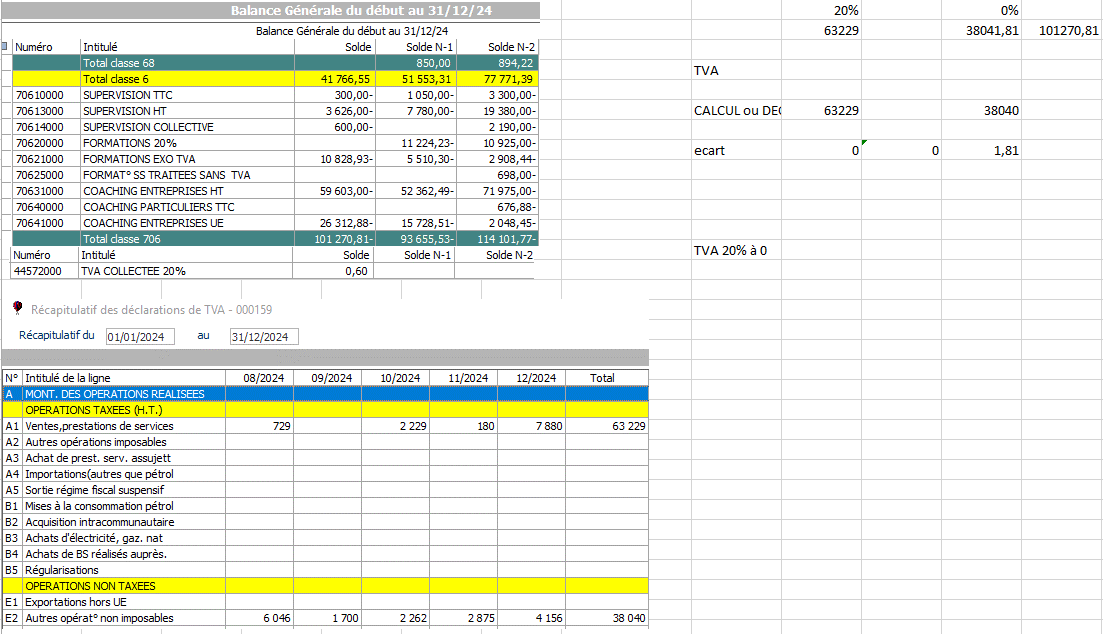Select account 70621000 FORMATIONS EXO TVA
1103x634 pixels.
275,159
